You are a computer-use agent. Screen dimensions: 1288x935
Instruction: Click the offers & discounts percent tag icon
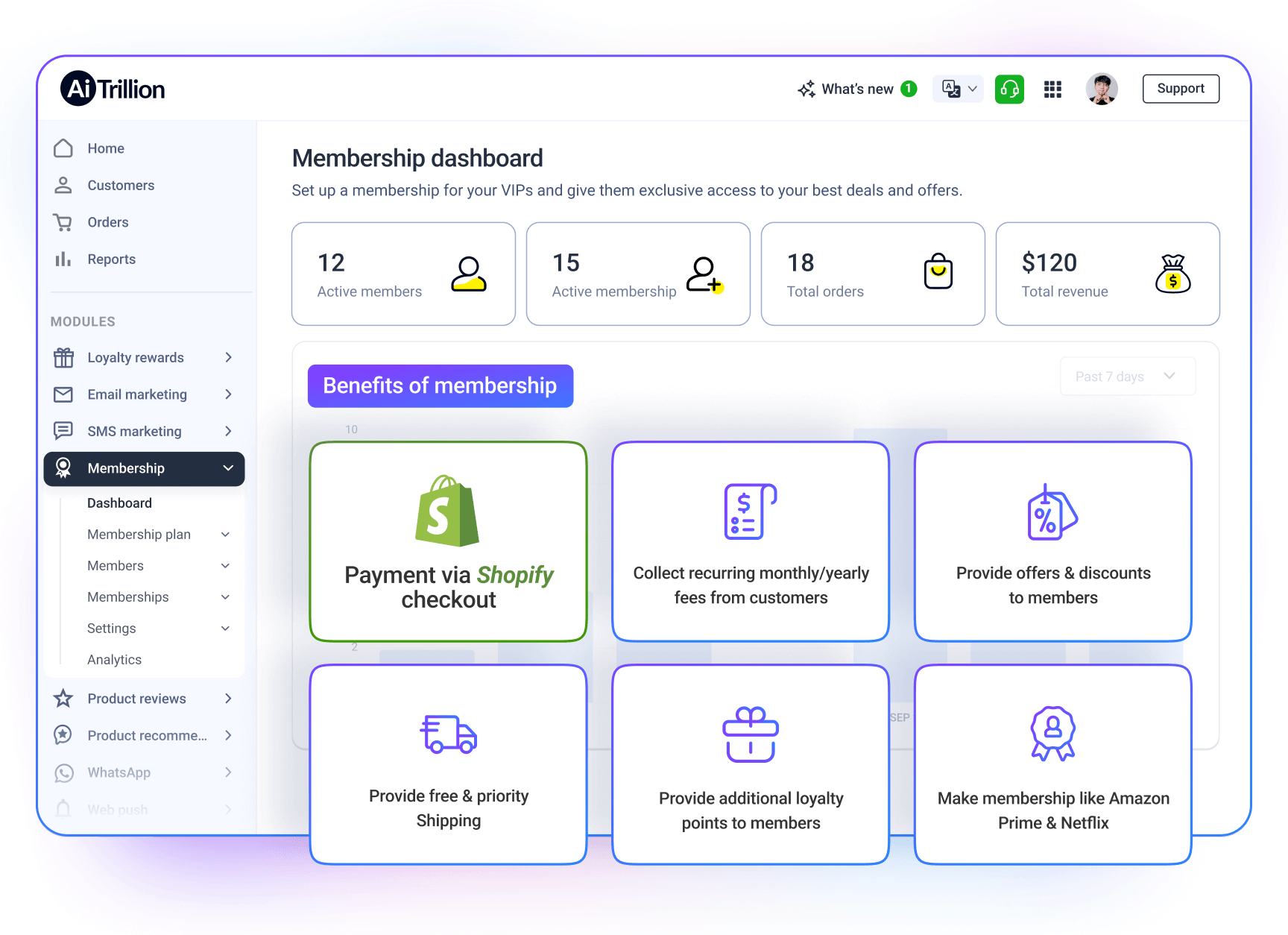[1052, 512]
